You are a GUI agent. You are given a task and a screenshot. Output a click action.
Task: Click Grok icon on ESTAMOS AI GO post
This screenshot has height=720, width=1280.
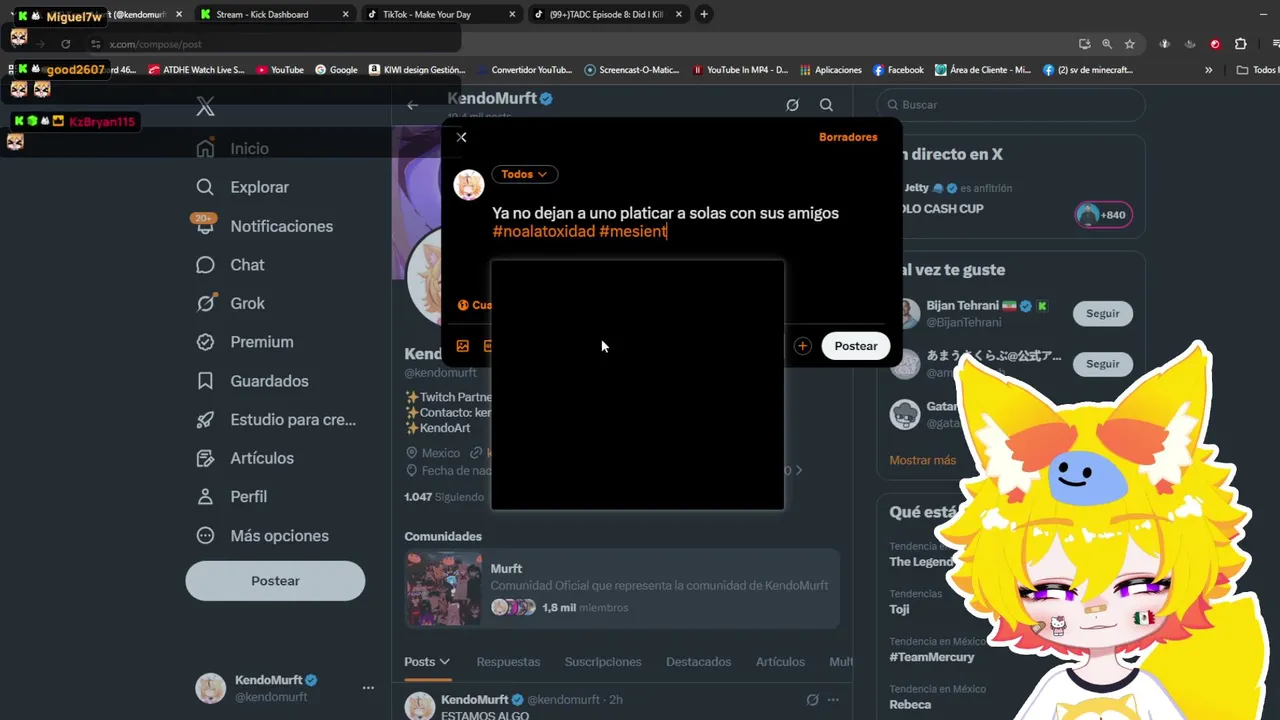[812, 700]
